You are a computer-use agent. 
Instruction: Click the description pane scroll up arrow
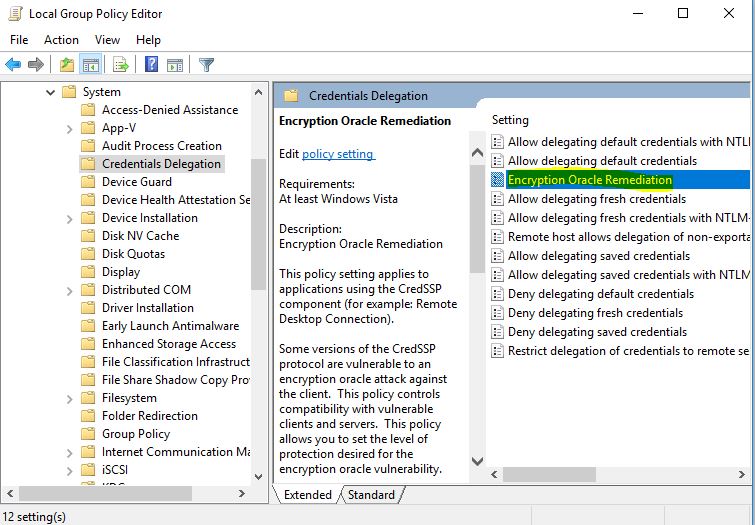click(477, 153)
